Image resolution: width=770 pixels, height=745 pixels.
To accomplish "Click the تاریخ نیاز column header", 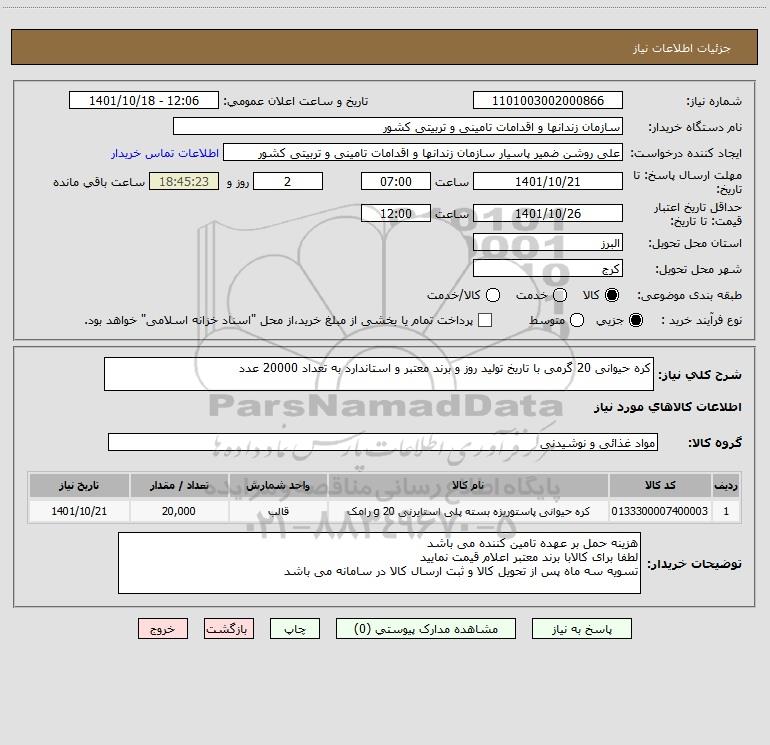I will 79,485.
